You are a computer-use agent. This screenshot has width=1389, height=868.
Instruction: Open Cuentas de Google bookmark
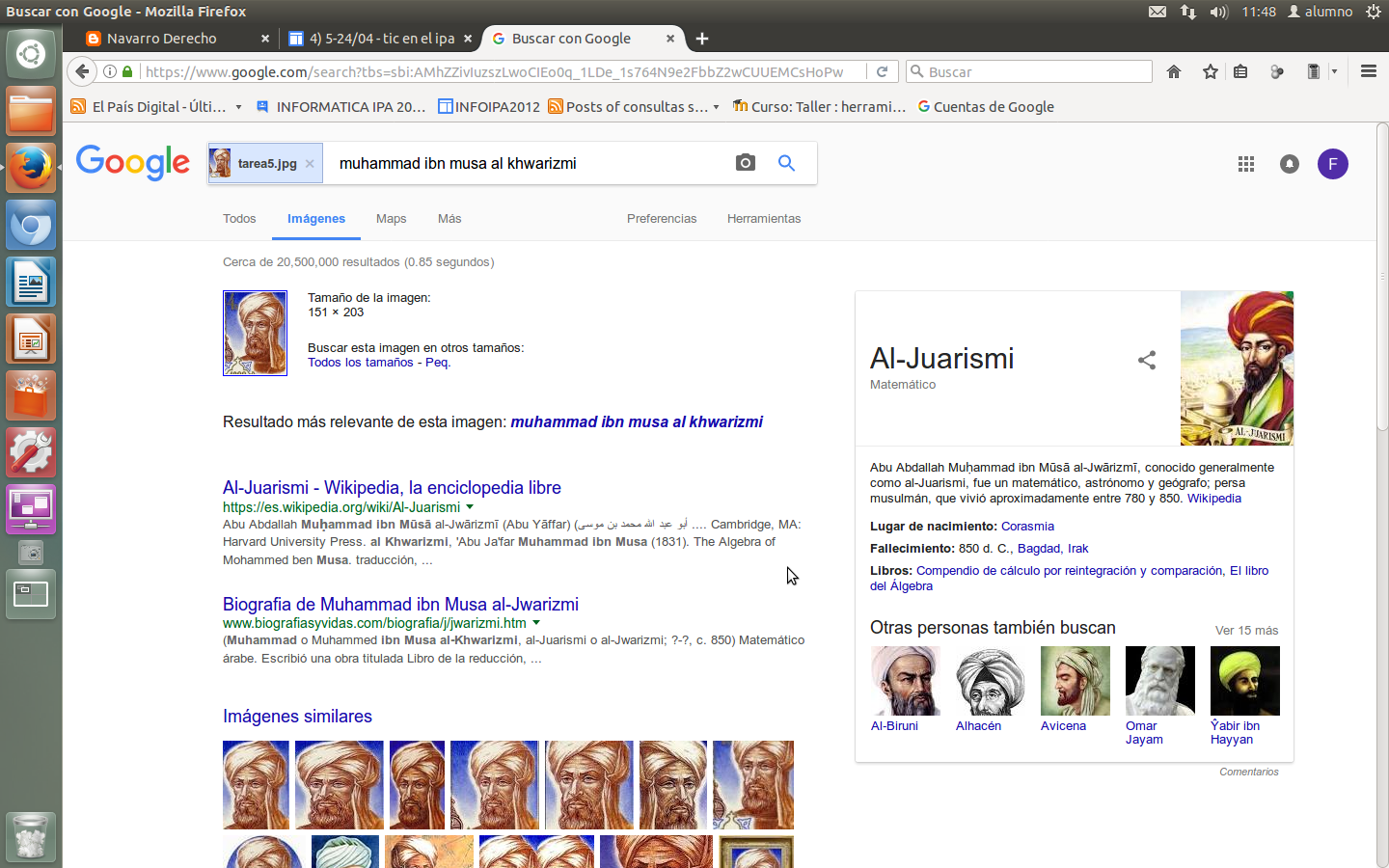[985, 107]
